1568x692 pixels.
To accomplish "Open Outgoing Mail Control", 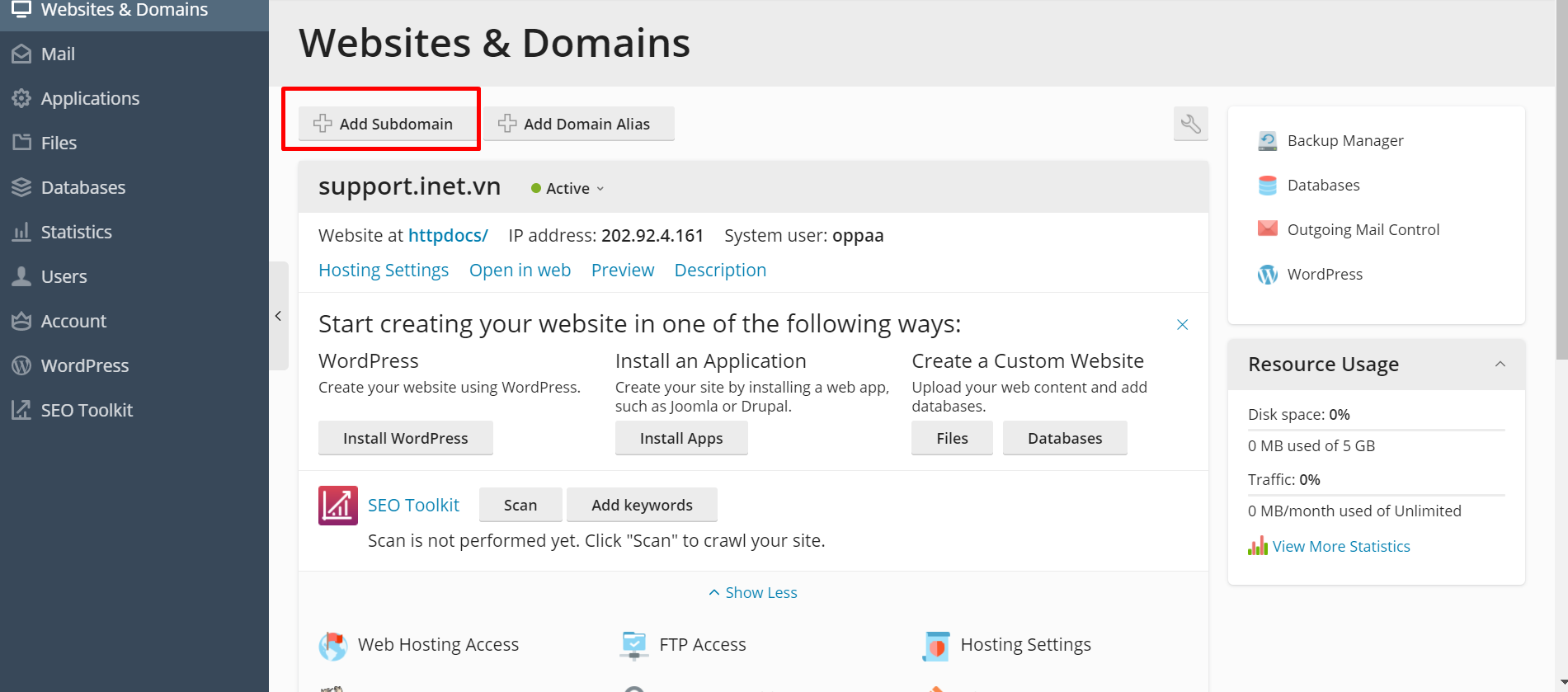I will 1363,230.
